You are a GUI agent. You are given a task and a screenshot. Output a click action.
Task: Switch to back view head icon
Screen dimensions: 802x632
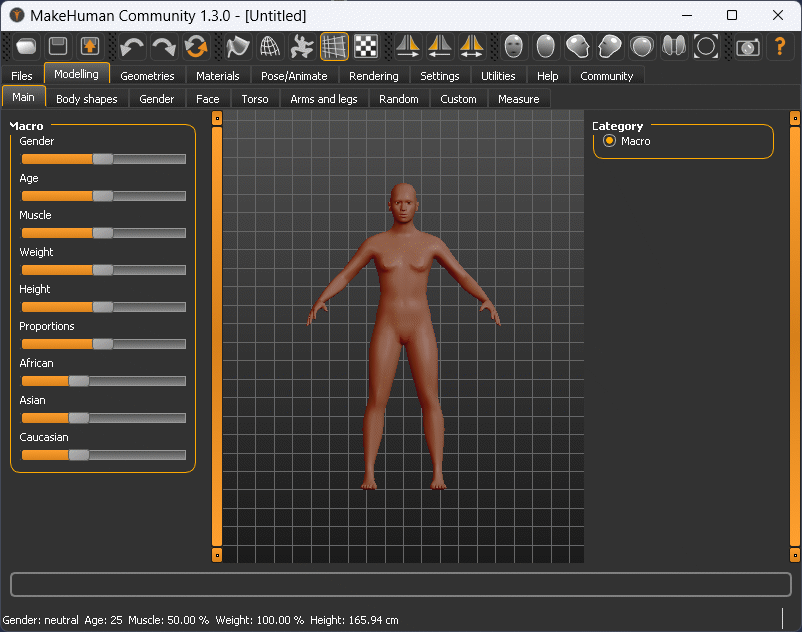click(546, 47)
